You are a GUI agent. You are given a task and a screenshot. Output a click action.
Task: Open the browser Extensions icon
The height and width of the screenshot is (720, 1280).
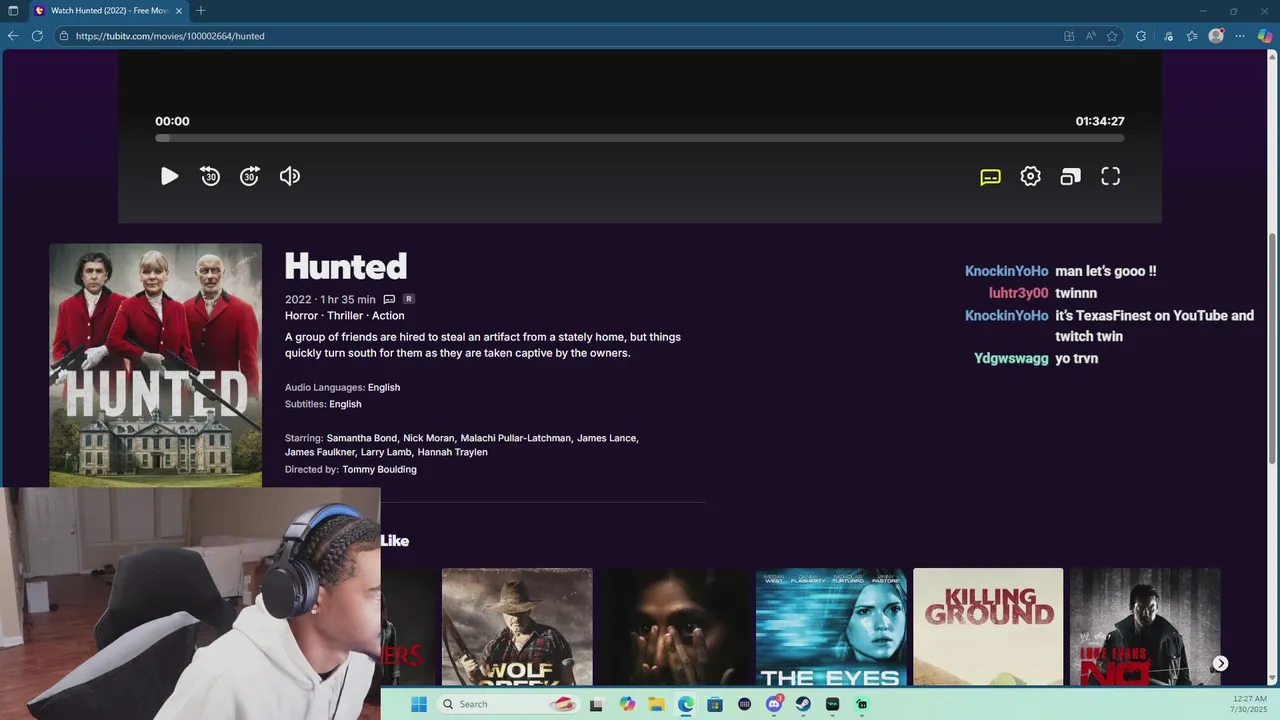[1141, 36]
